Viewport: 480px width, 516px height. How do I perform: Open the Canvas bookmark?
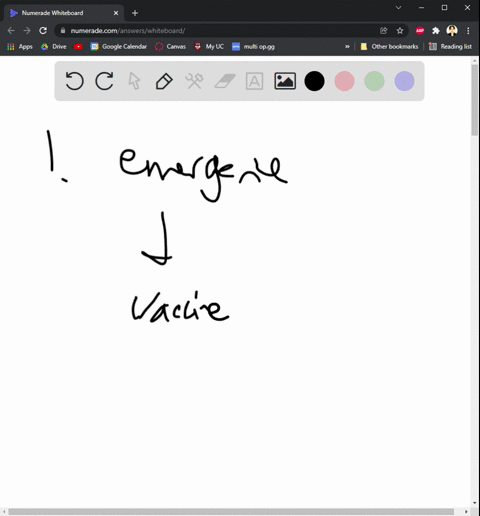coord(170,47)
